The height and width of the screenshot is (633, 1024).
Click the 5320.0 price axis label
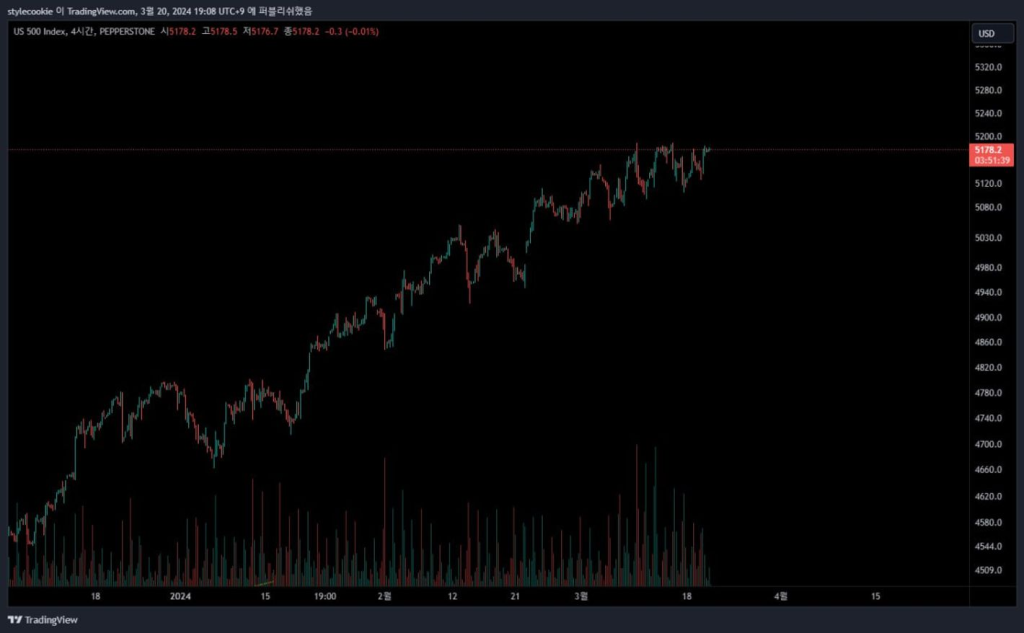[x=988, y=67]
